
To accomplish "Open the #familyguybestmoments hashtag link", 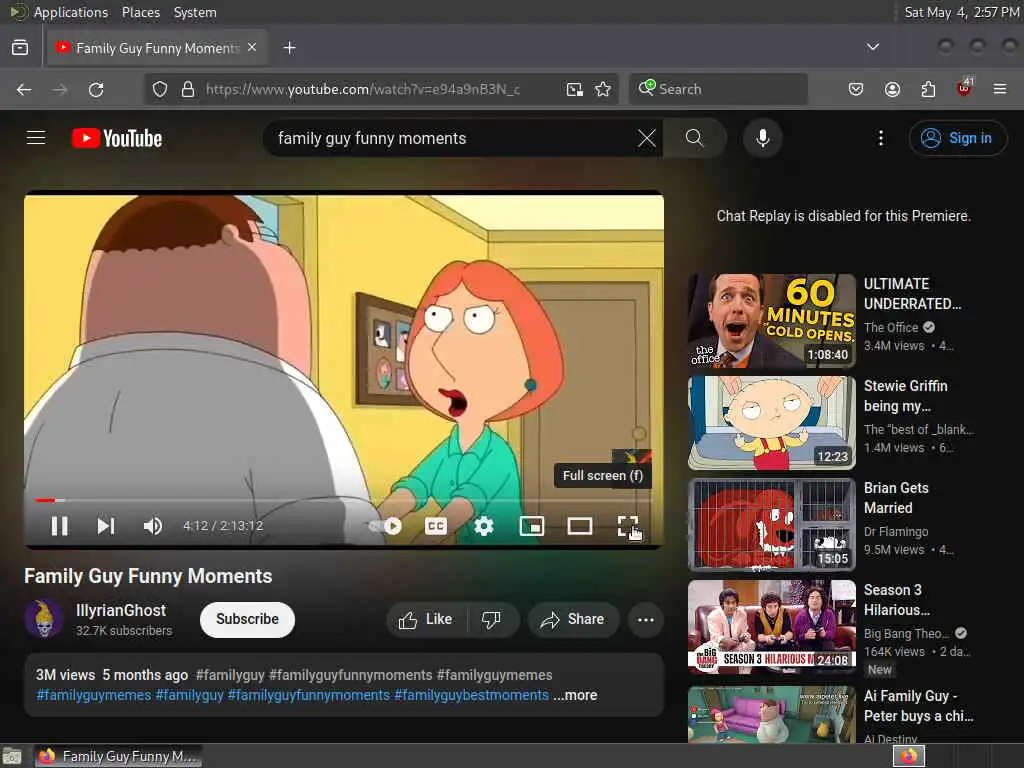I will click(x=471, y=695).
